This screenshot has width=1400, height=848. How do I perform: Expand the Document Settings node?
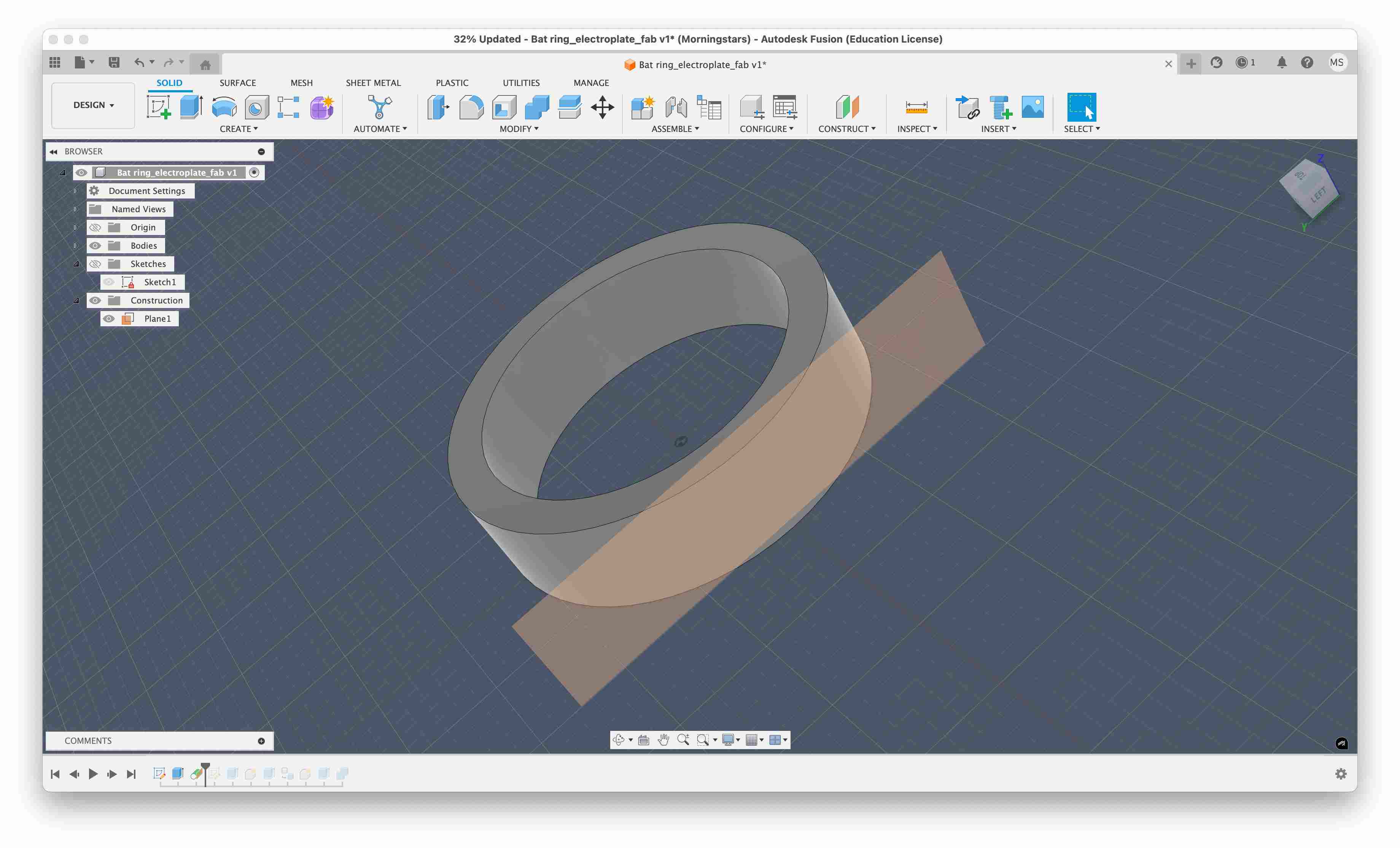(76, 191)
